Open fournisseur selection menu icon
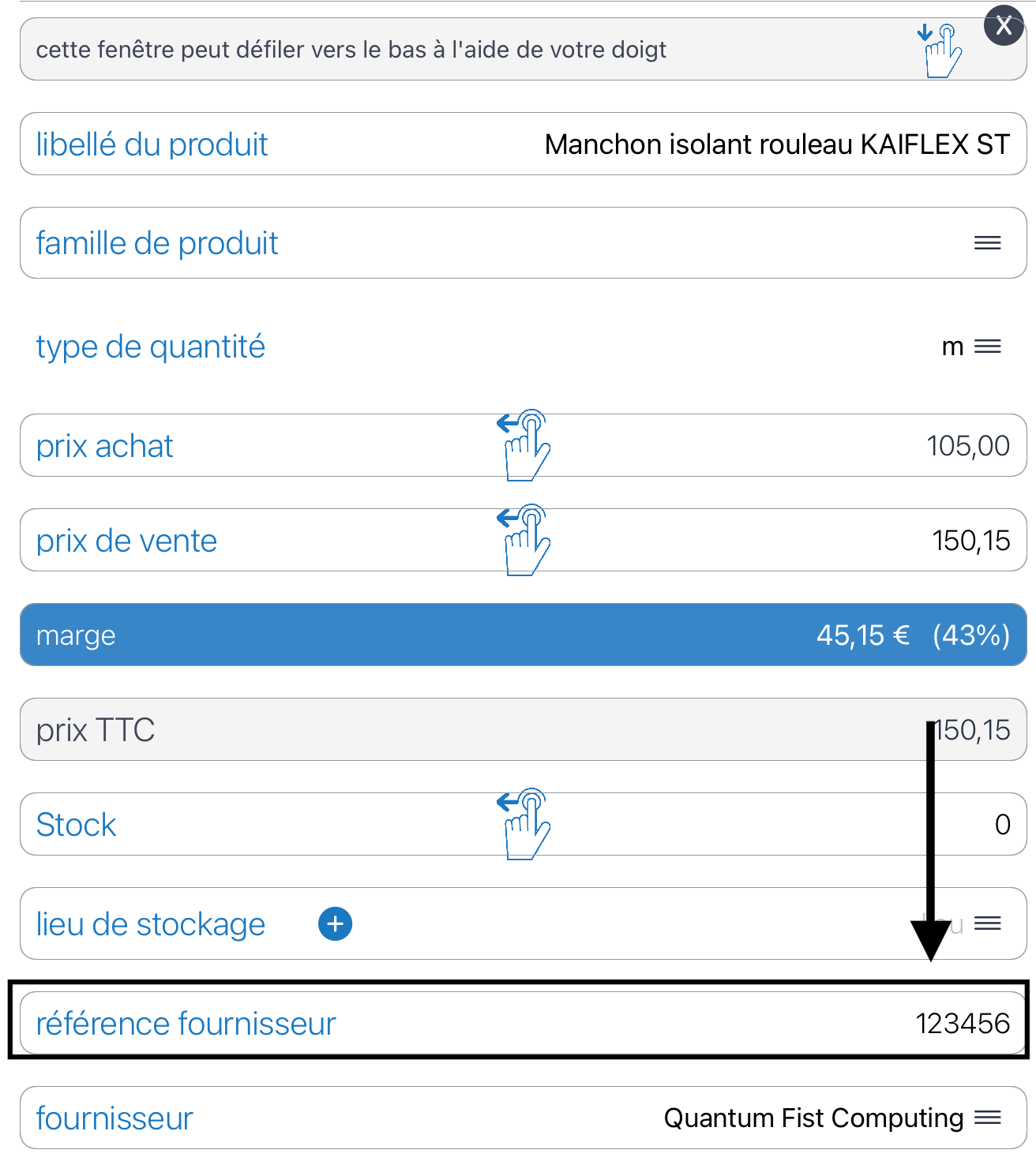This screenshot has height=1176, width=1036. tap(987, 1118)
